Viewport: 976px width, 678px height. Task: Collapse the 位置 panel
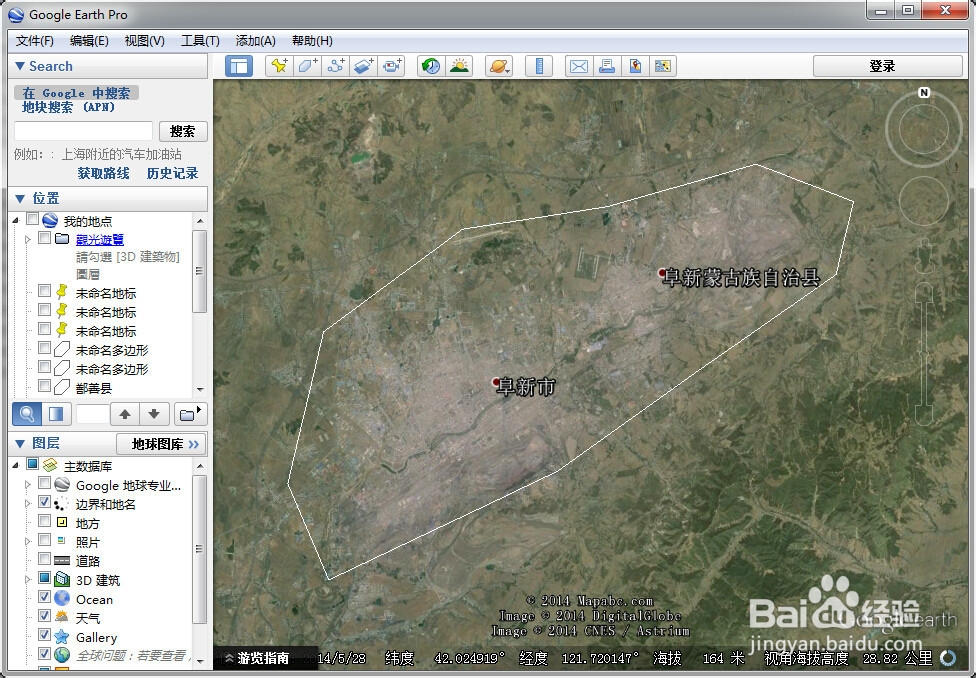click(20, 199)
